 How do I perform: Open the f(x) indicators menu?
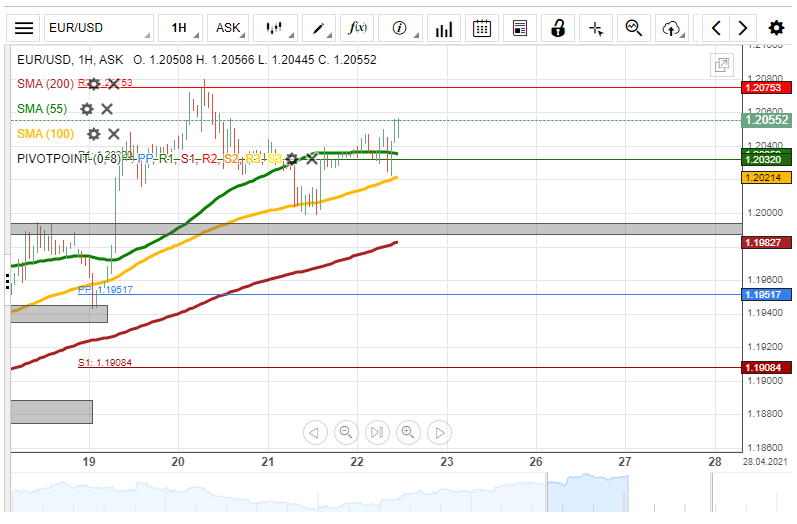(x=356, y=28)
